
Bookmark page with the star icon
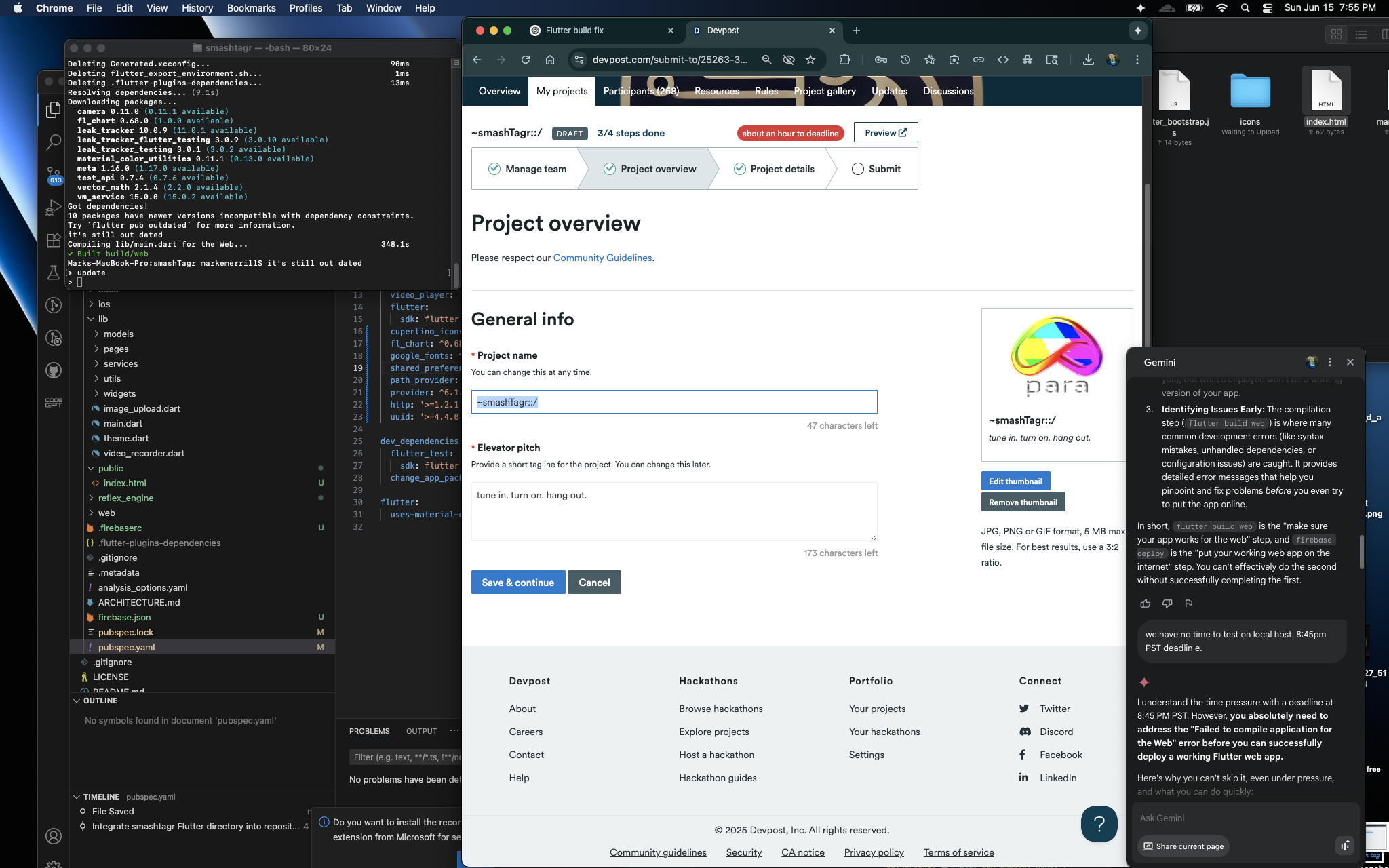pos(810,60)
